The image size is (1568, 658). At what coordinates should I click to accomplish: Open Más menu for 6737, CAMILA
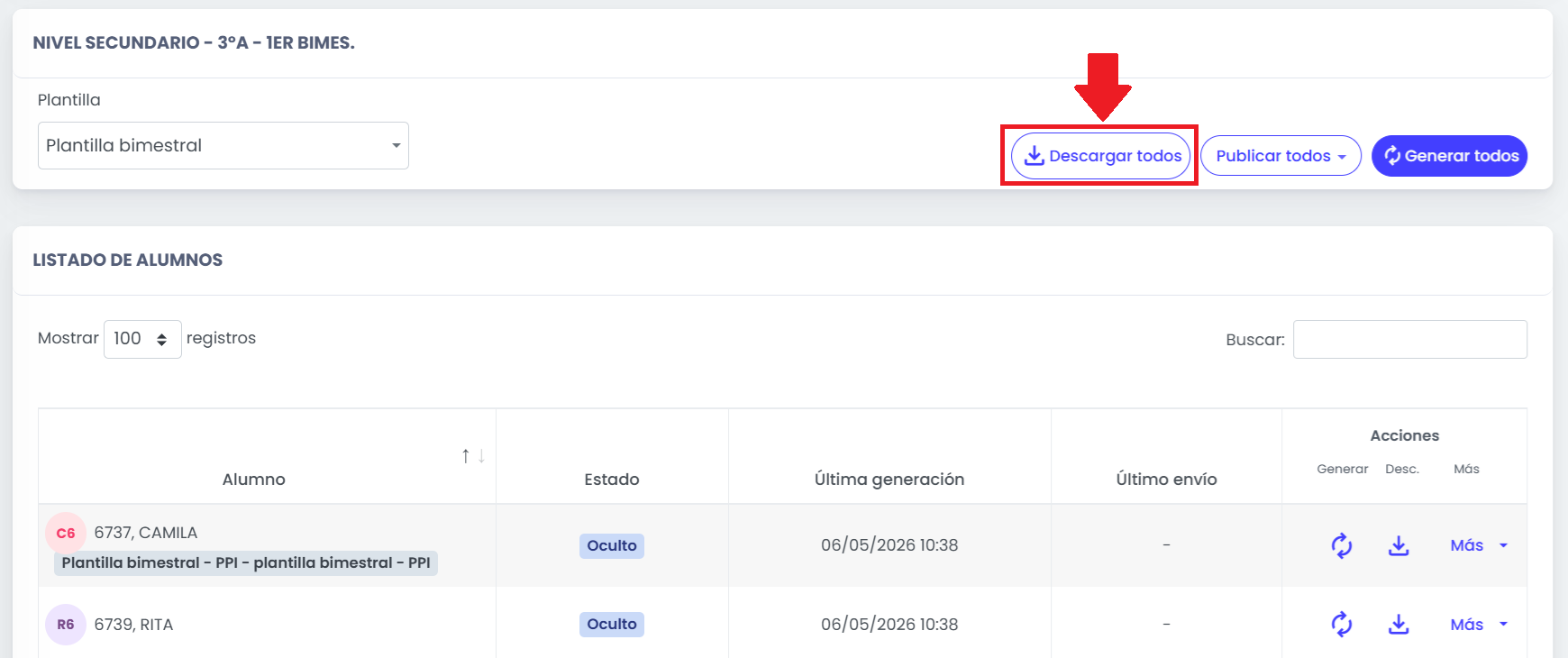[1478, 545]
